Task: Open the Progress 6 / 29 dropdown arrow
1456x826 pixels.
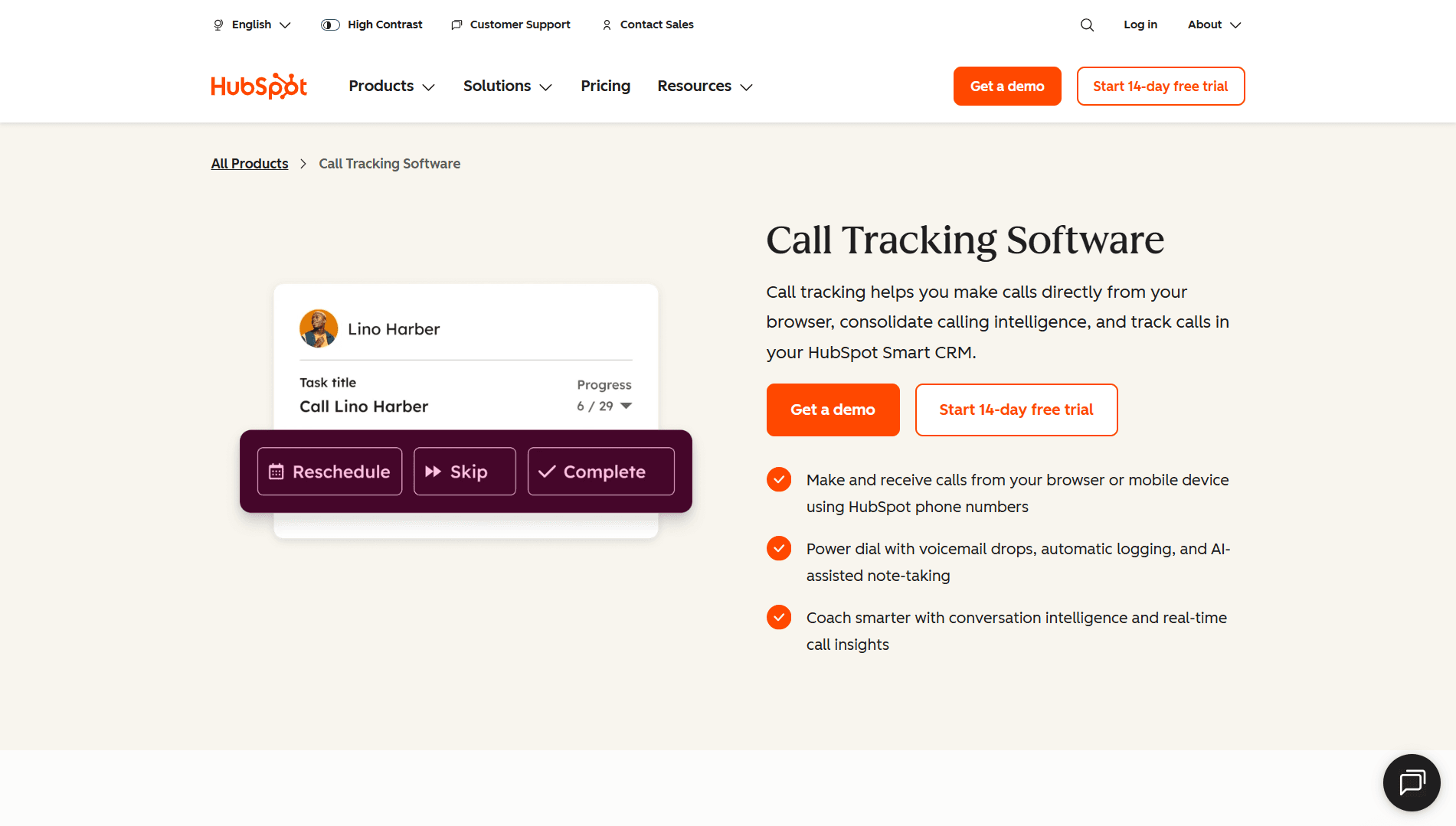Action: (627, 406)
